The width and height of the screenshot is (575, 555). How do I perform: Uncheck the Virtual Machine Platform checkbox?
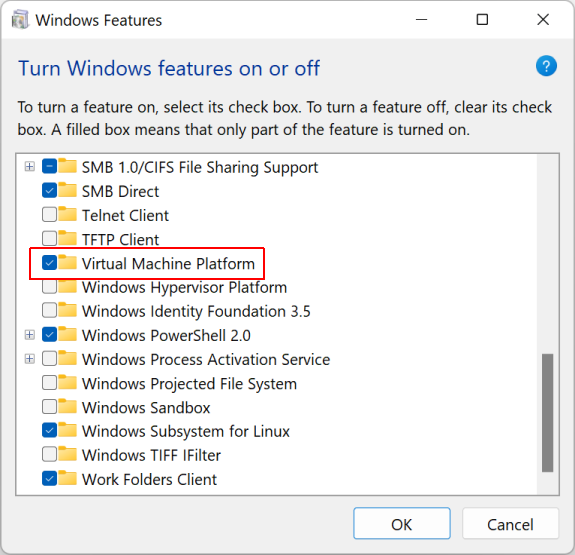tap(49, 263)
